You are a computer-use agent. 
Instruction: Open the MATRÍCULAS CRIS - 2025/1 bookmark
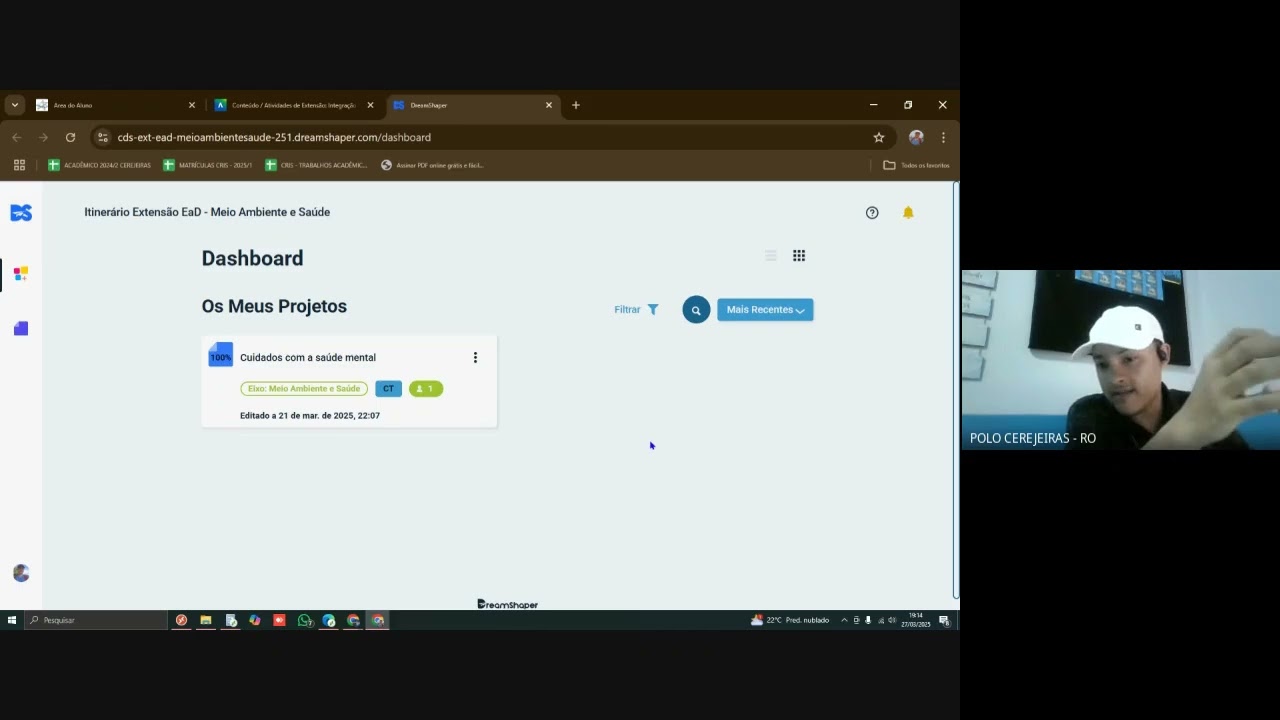click(208, 165)
